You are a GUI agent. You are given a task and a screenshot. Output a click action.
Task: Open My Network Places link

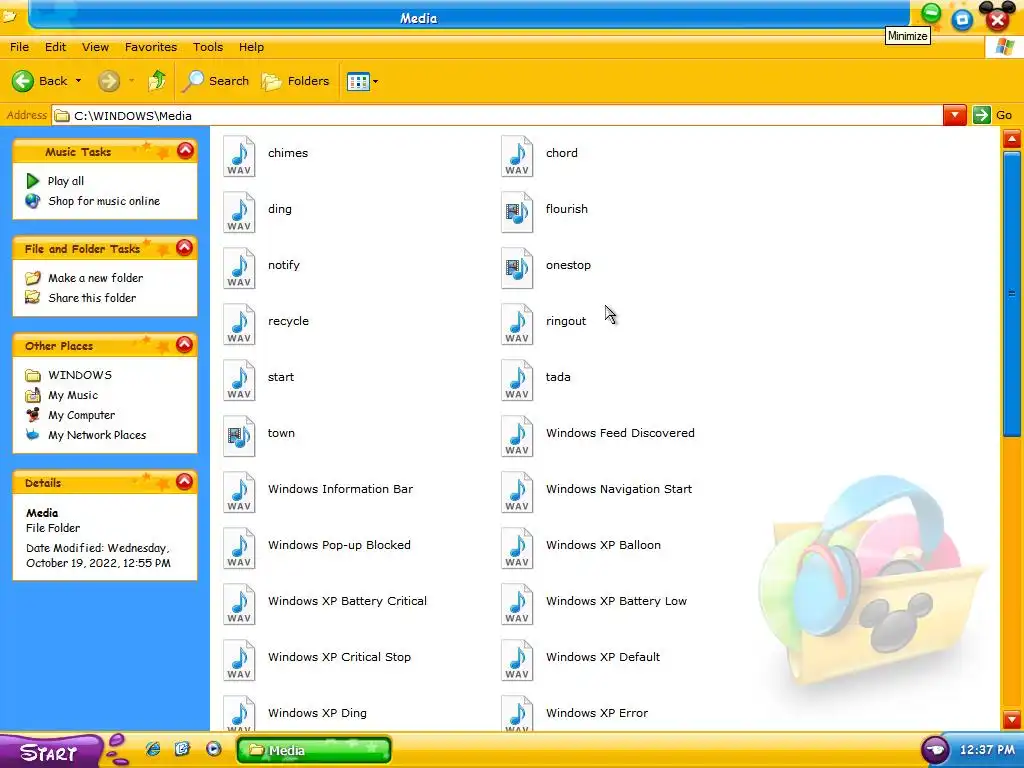tap(97, 435)
